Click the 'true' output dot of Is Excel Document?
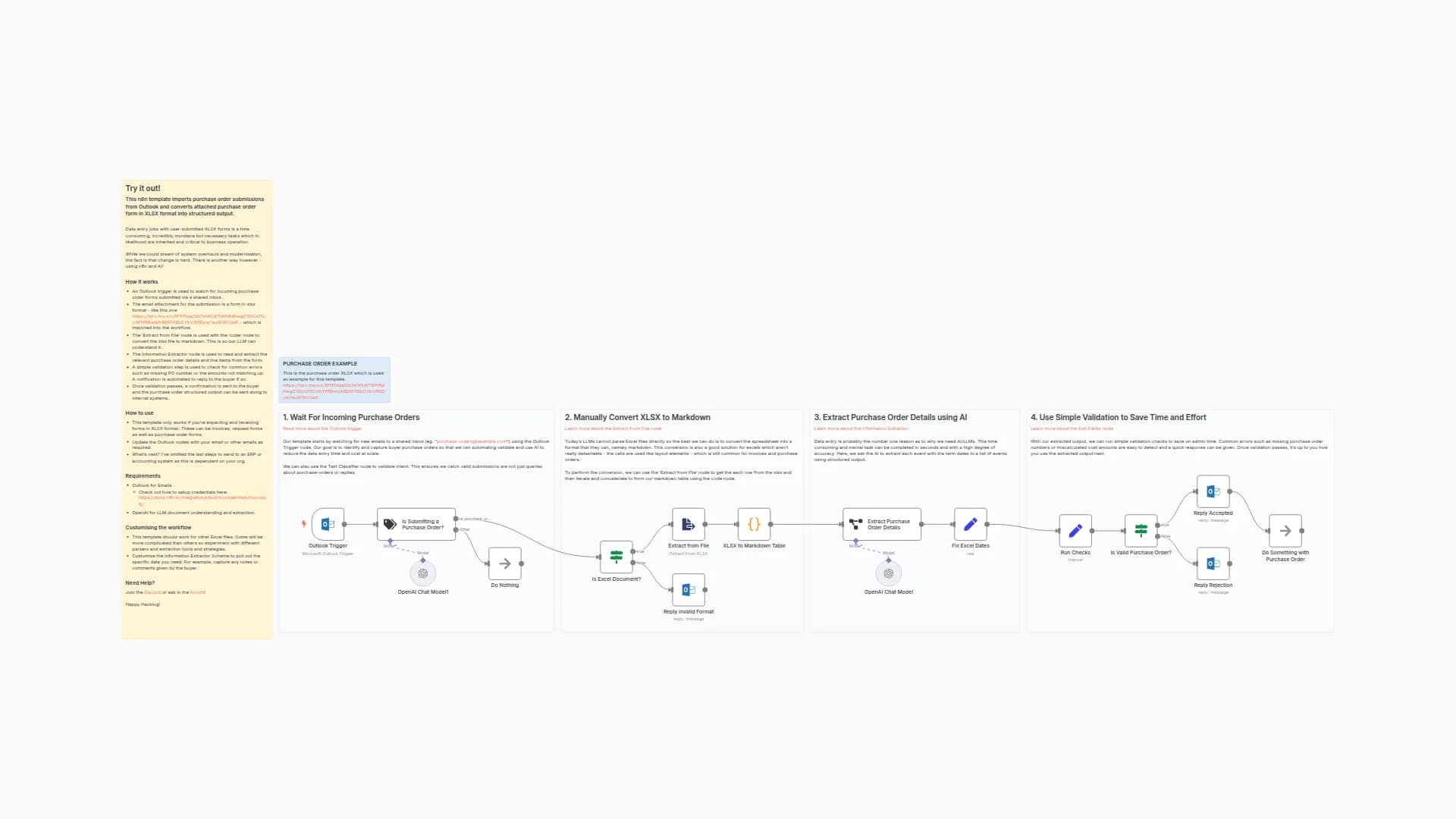Viewport: 1456px width, 819px height. click(x=633, y=551)
